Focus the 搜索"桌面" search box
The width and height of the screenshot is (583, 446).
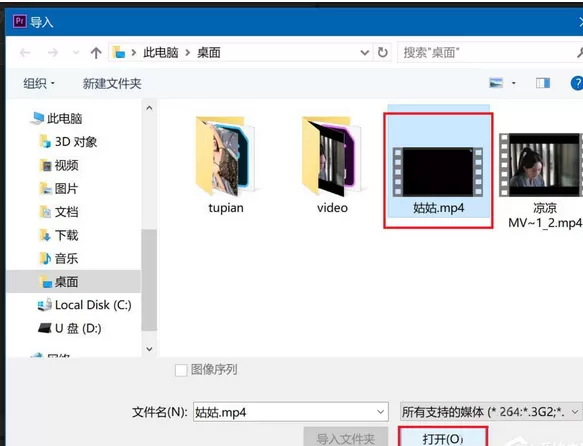click(x=490, y=52)
